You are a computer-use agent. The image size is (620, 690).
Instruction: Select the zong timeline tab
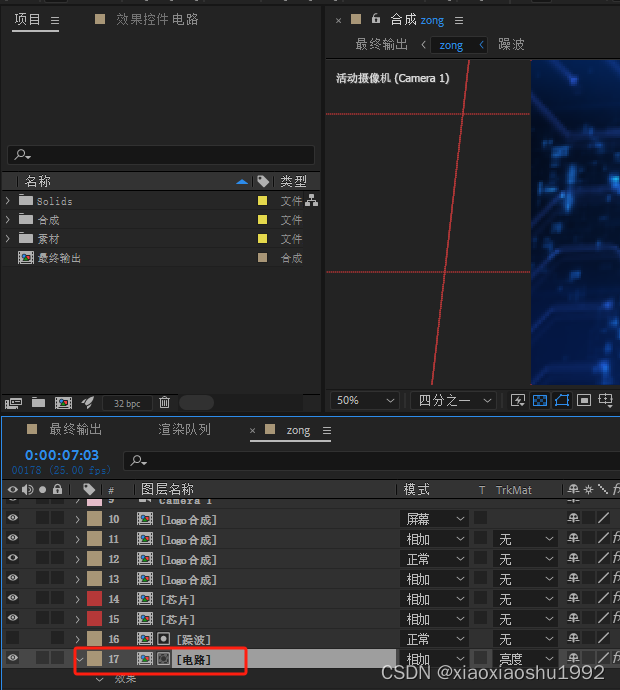[x=298, y=430]
